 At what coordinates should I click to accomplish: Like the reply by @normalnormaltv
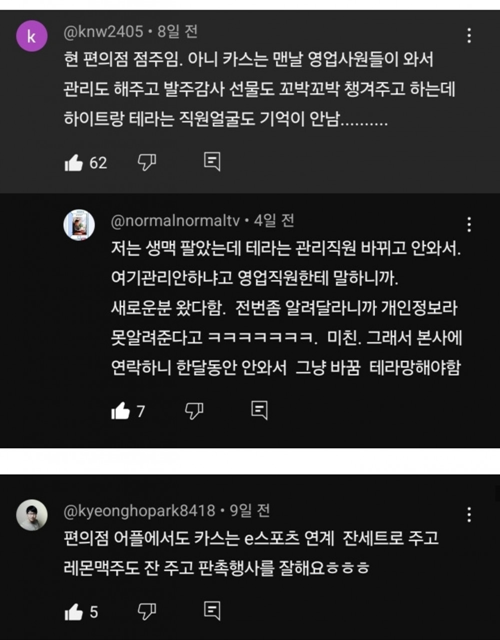click(x=120, y=411)
